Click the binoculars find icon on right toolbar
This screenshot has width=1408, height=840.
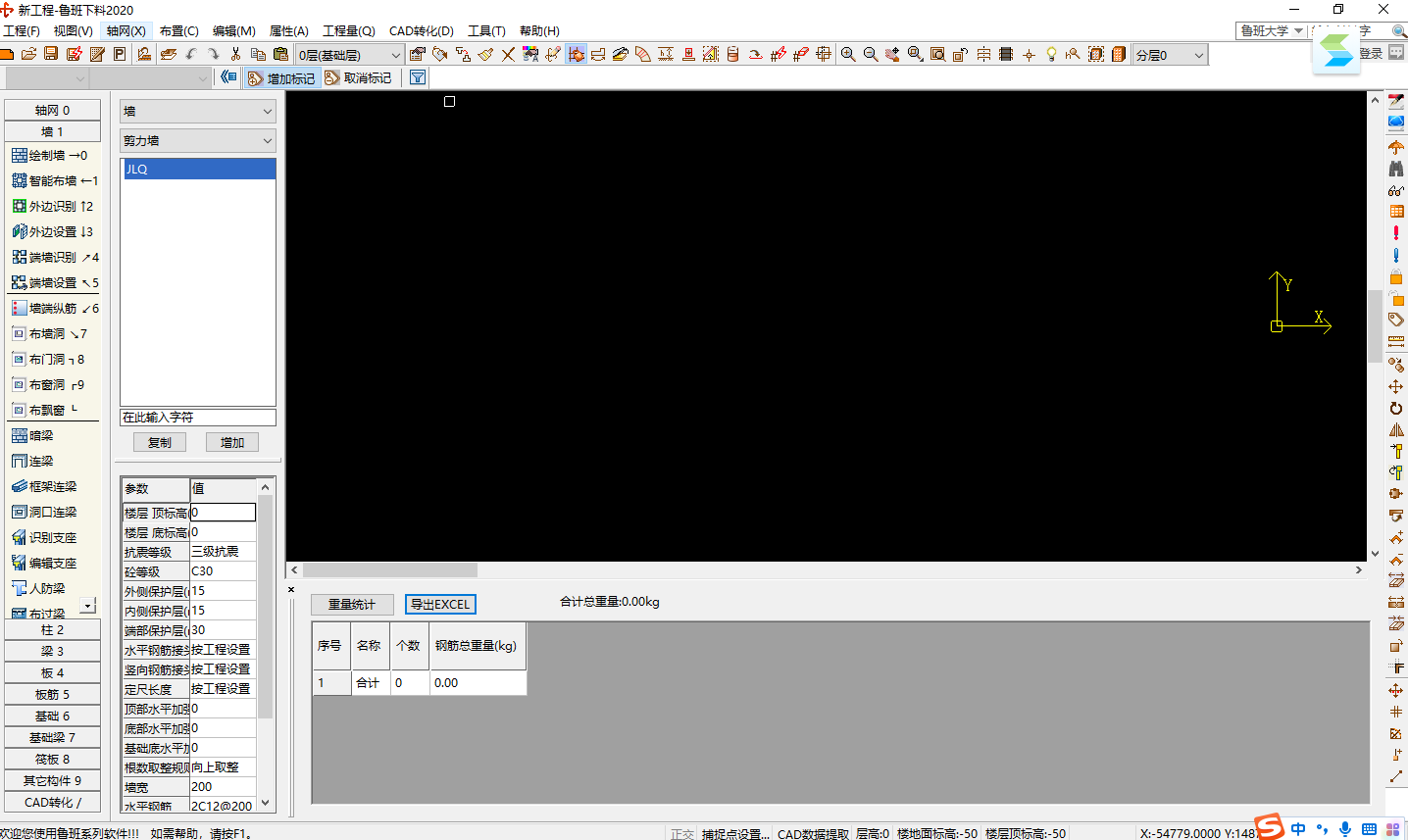pos(1396,169)
